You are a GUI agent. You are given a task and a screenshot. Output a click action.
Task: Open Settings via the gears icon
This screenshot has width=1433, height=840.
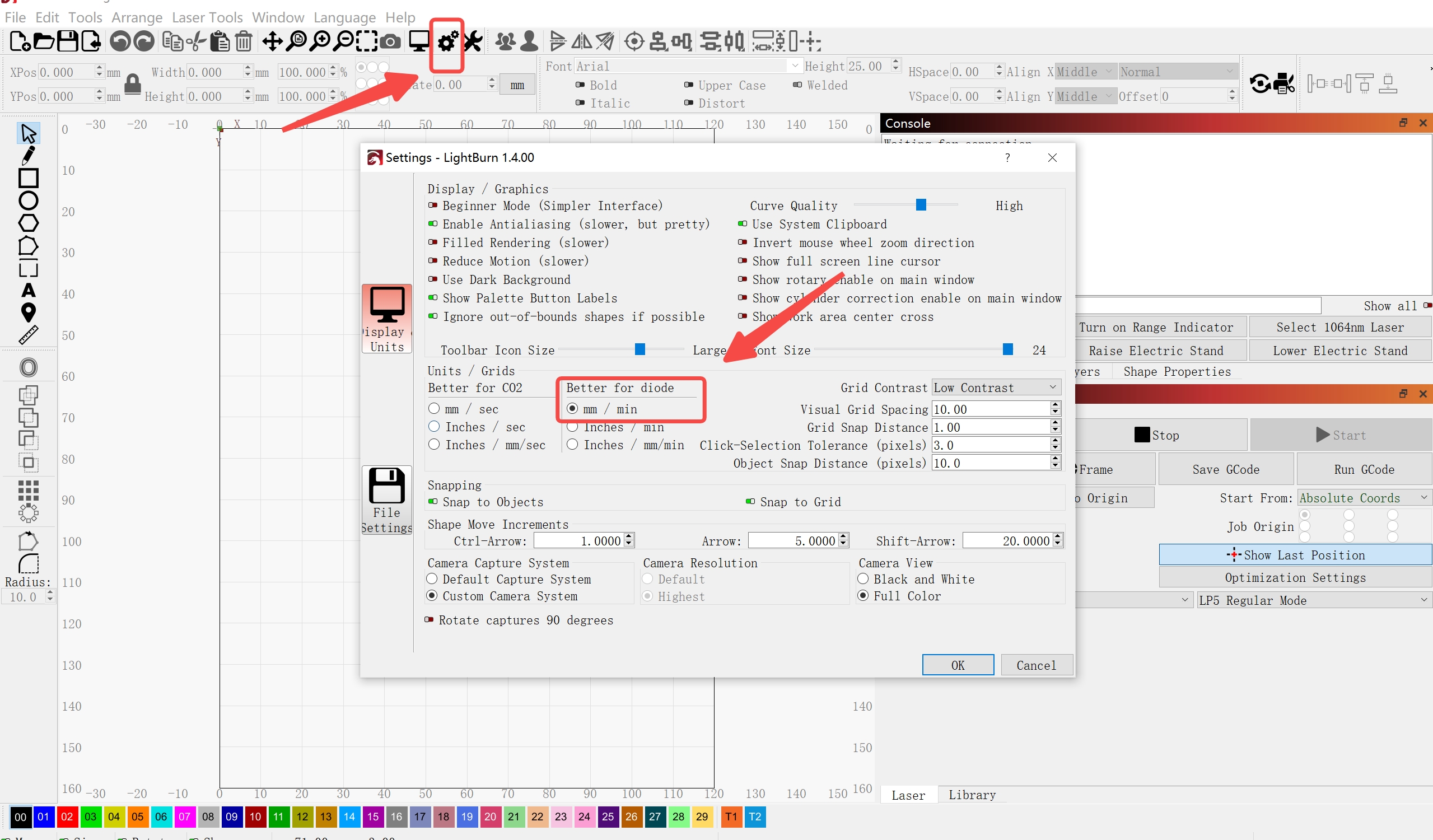(x=447, y=41)
